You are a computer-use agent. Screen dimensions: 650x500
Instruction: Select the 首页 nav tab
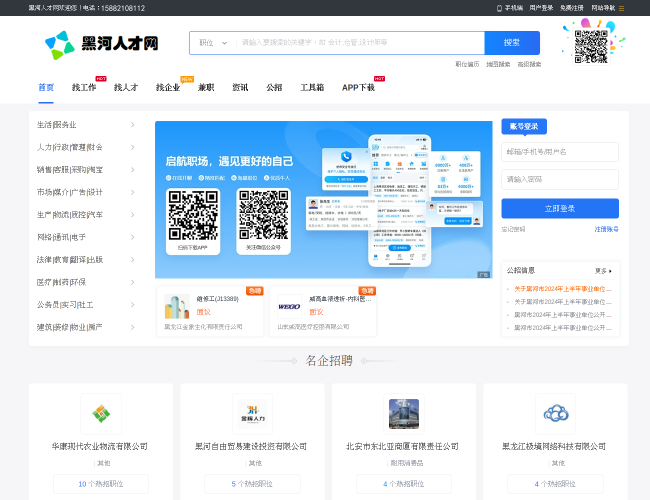46,87
